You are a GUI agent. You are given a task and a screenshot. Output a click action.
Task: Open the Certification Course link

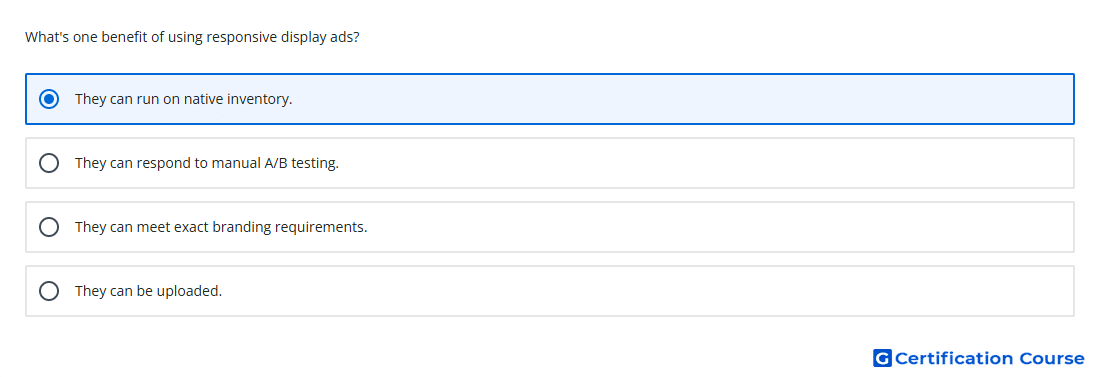(979, 358)
